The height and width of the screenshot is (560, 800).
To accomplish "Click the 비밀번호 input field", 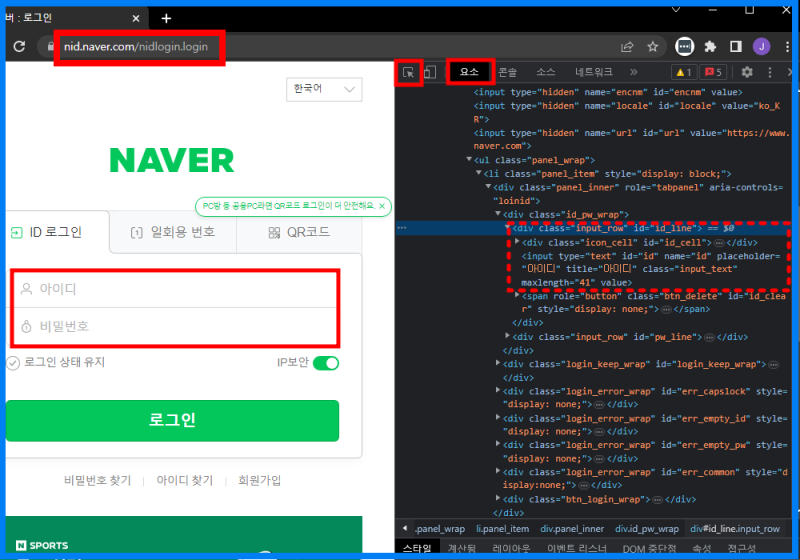I will click(x=175, y=326).
